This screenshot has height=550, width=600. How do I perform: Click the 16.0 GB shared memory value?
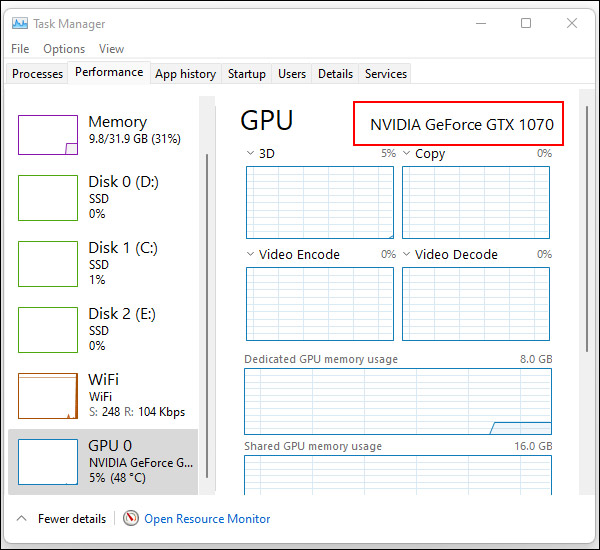pyautogui.click(x=533, y=446)
